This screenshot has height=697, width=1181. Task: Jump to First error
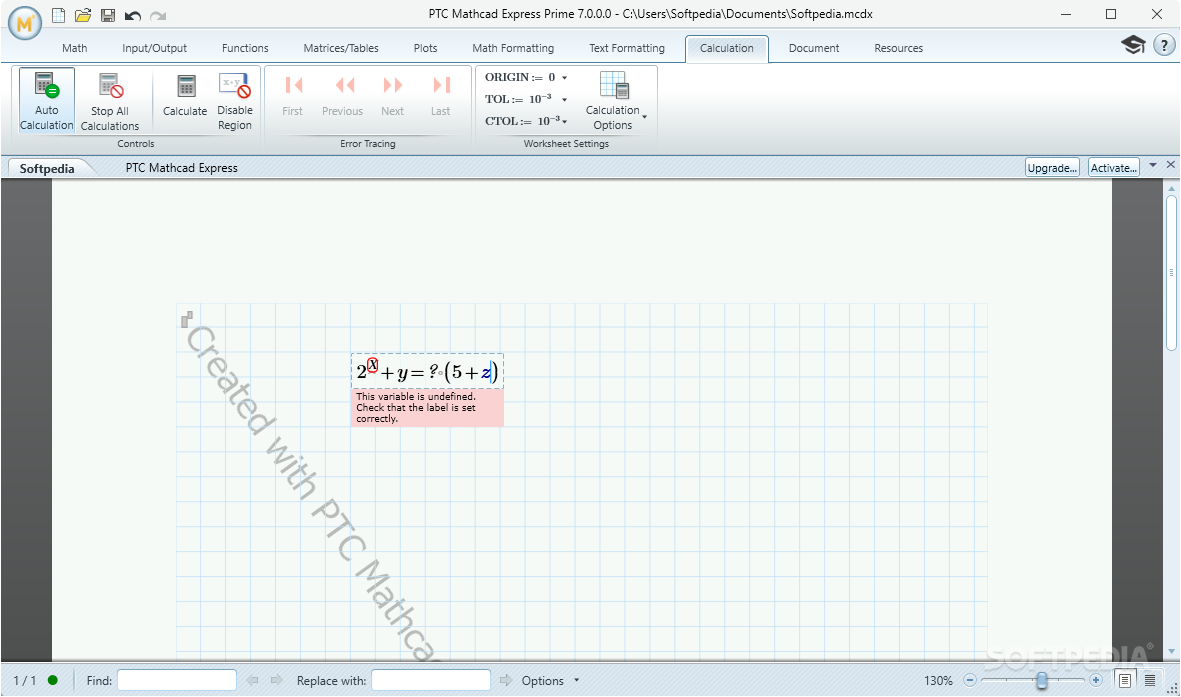(292, 95)
